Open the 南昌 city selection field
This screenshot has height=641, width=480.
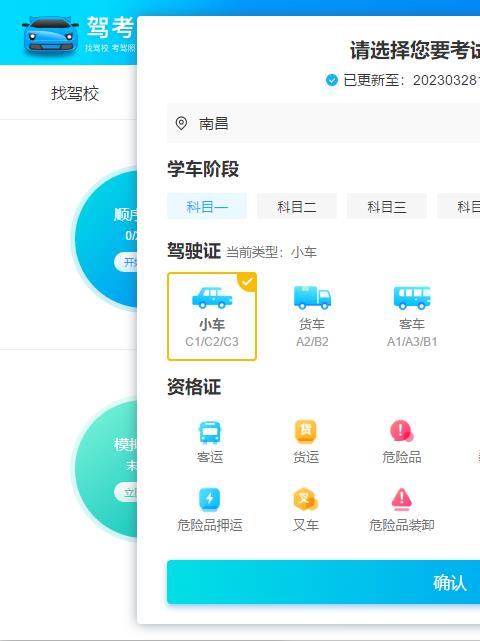[x=323, y=123]
